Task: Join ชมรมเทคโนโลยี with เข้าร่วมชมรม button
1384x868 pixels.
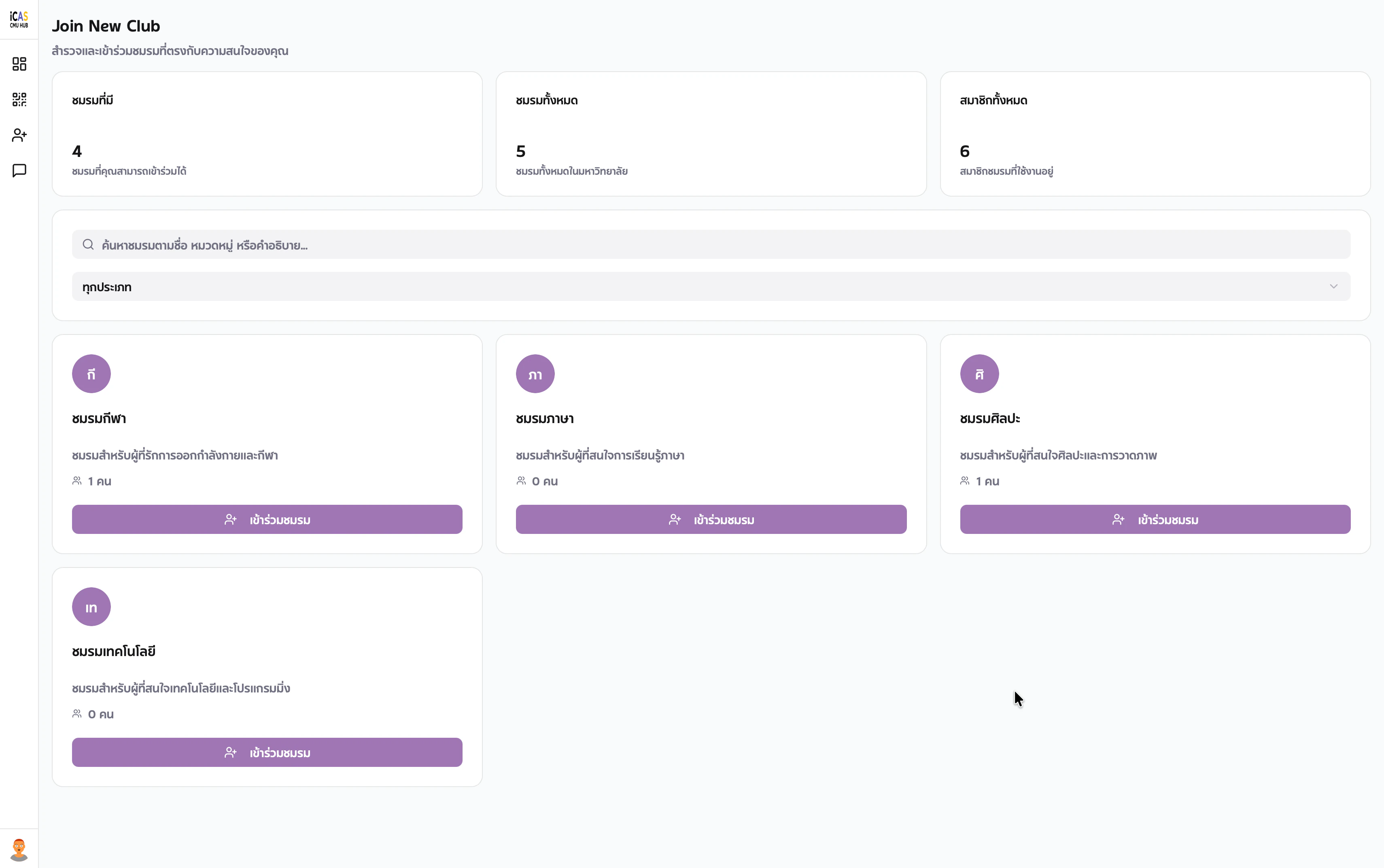Action: tap(267, 753)
